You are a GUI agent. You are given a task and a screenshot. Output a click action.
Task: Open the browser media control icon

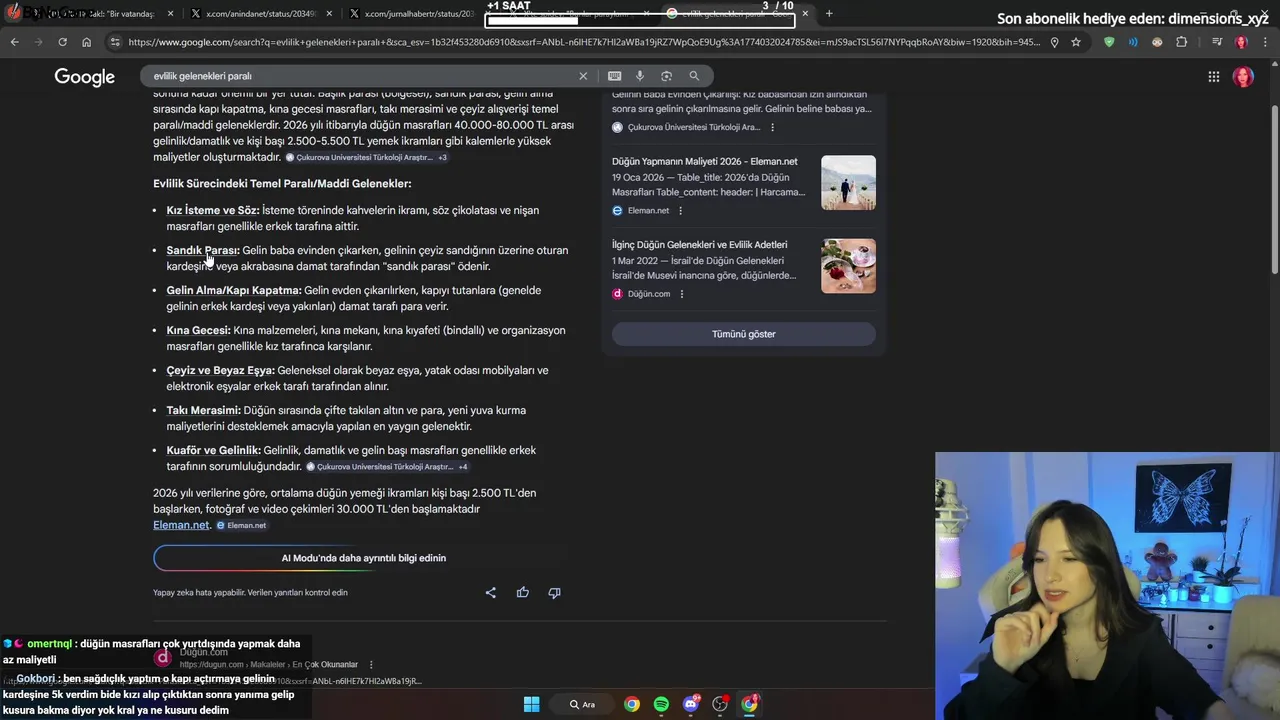click(x=1217, y=42)
